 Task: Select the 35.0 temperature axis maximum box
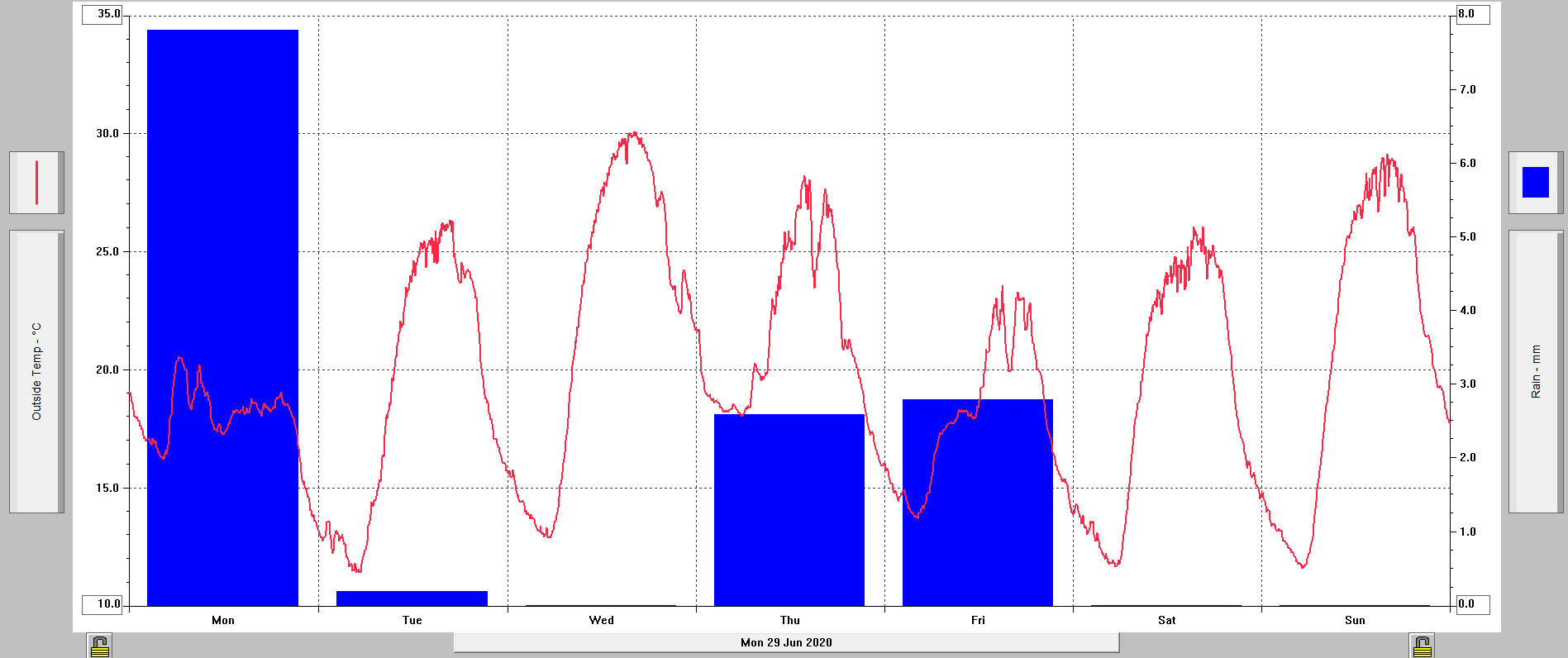[x=103, y=14]
